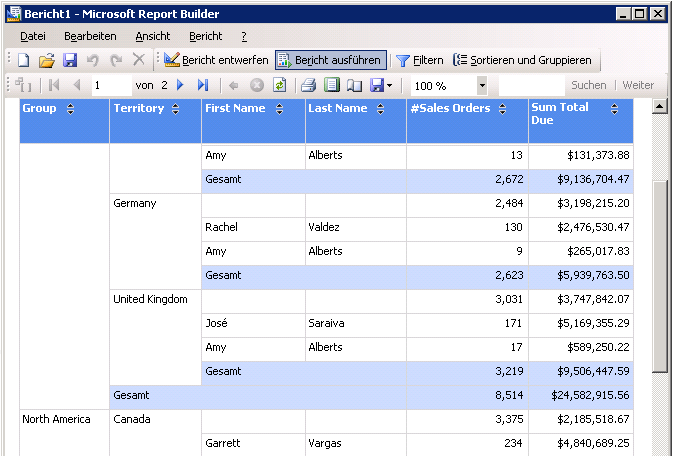Image resolution: width=673 pixels, height=456 pixels.
Task: Refresh the report results
Action: click(x=279, y=86)
